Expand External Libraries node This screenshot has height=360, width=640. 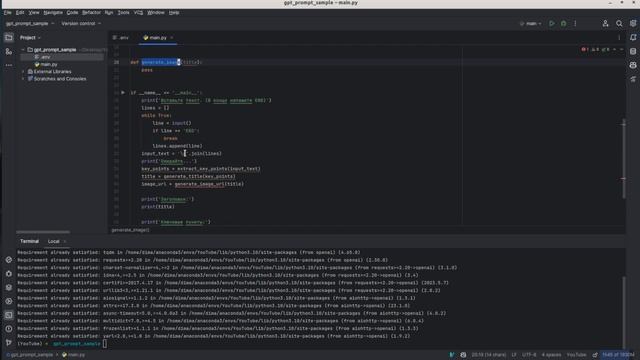coord(23,71)
